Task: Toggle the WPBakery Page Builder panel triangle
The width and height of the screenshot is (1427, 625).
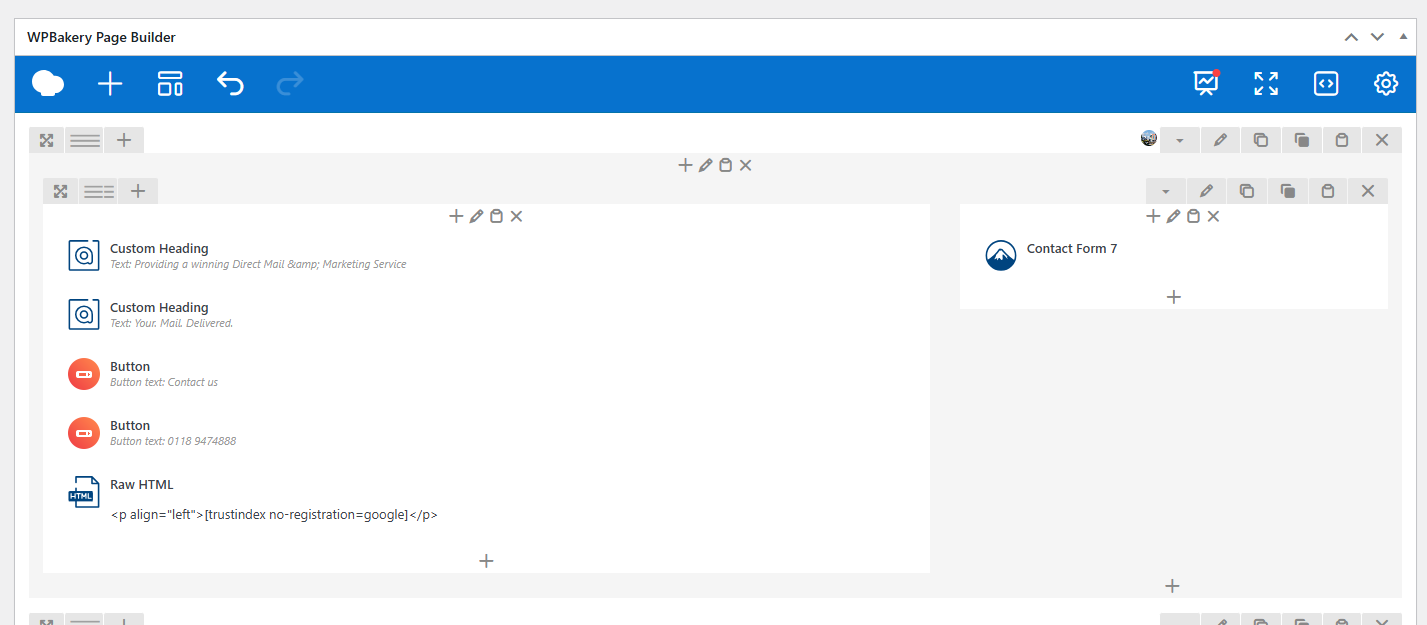Action: 1403,37
